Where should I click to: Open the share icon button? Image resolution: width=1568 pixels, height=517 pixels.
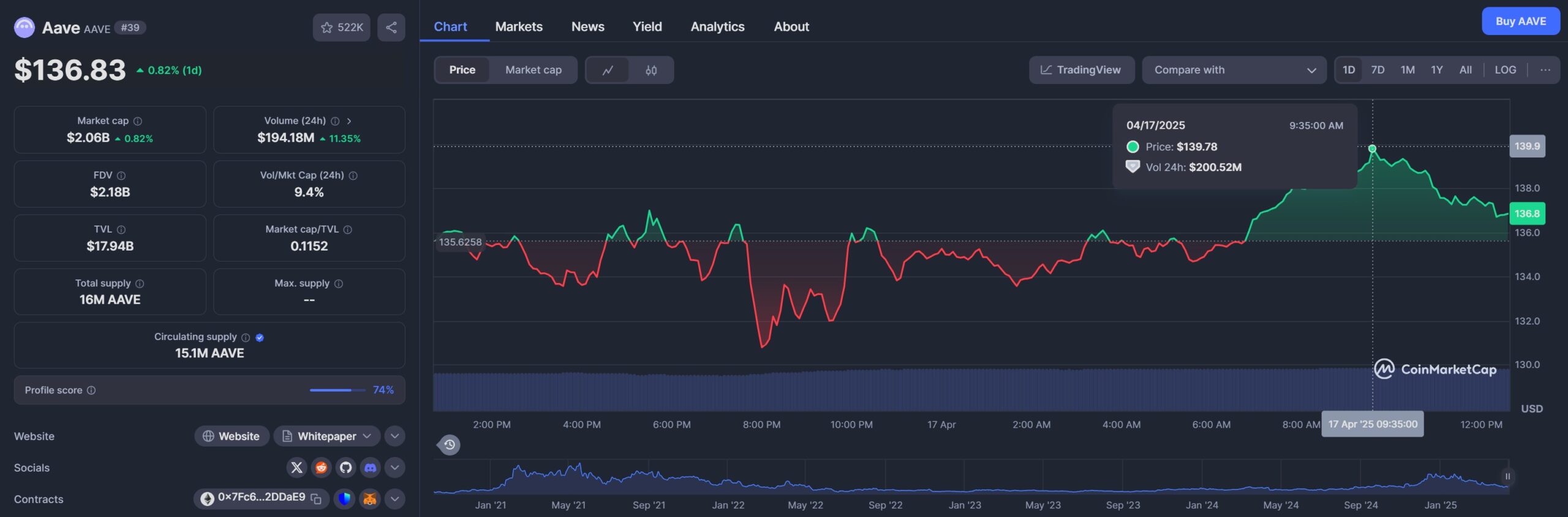click(391, 28)
